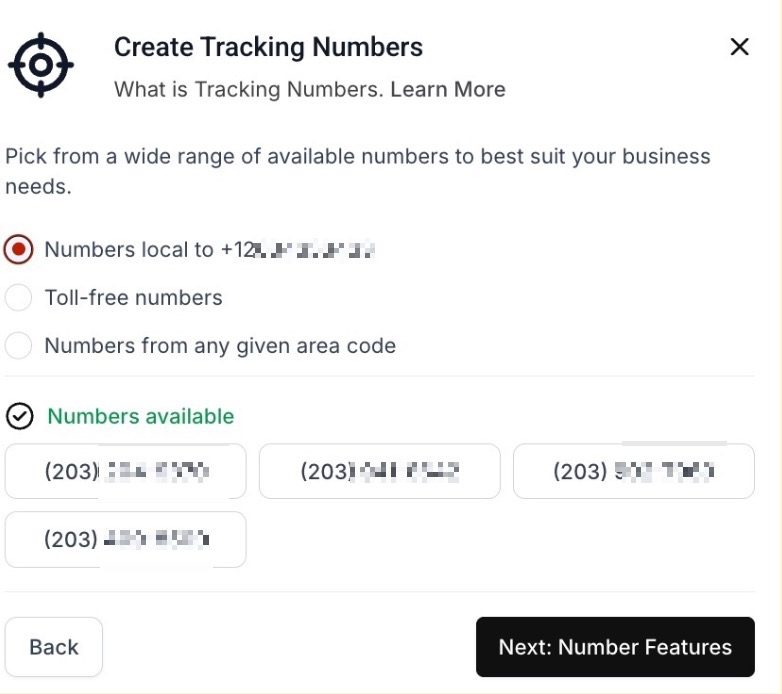Image resolution: width=782 pixels, height=694 pixels.
Task: Select Numbers from any given area code radio
Action: pyautogui.click(x=19, y=346)
